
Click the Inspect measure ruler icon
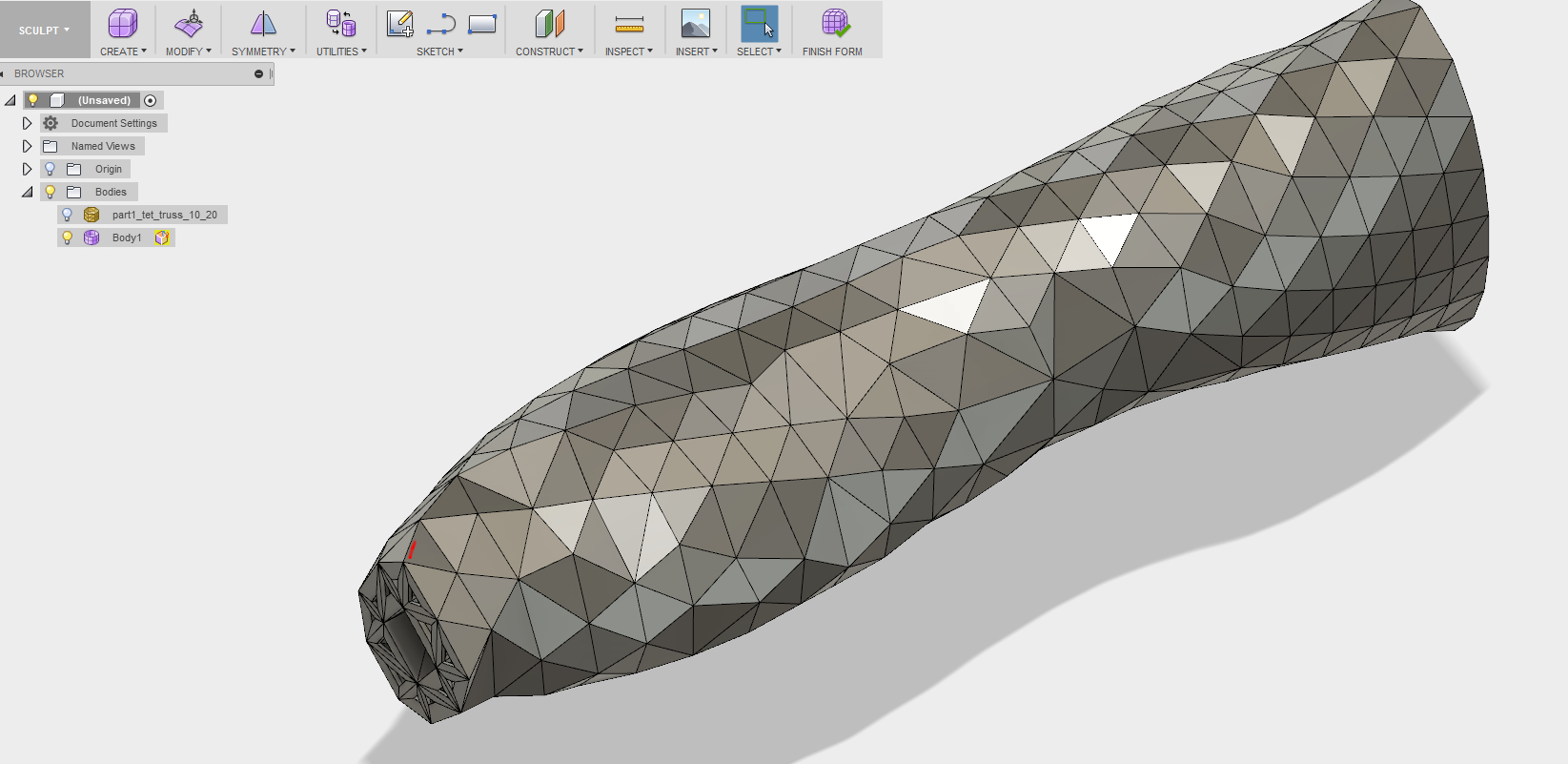click(x=629, y=24)
